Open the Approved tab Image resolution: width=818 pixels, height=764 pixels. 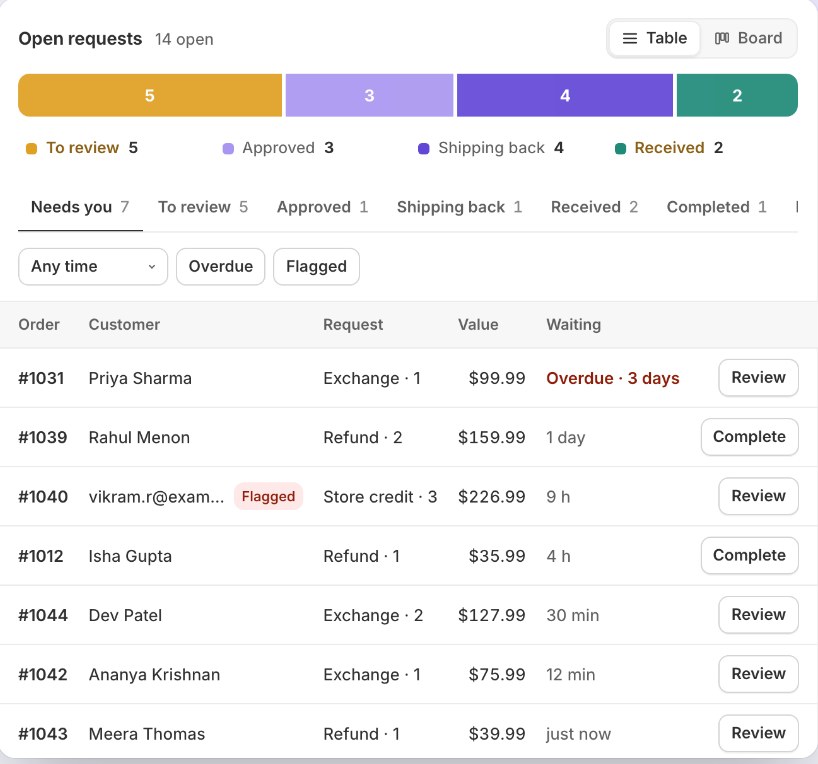[322, 207]
